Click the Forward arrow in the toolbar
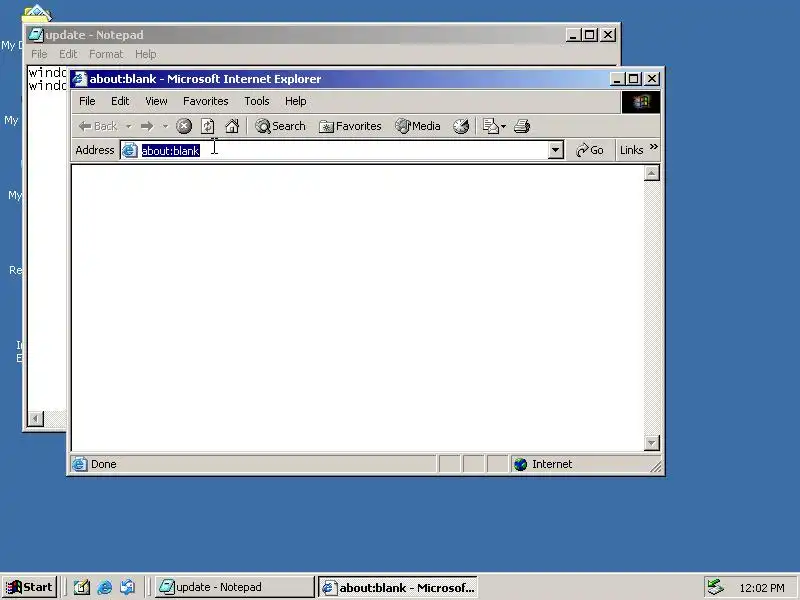The width and height of the screenshot is (800, 600). (147, 126)
